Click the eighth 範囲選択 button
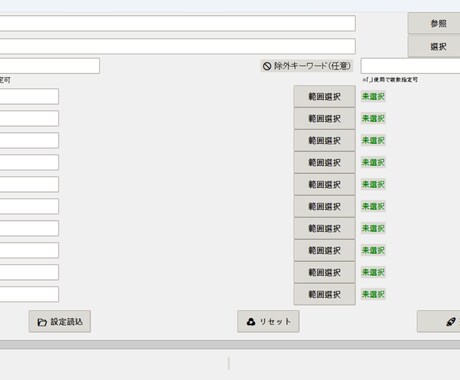Viewport: 460px width, 380px height. click(x=325, y=251)
